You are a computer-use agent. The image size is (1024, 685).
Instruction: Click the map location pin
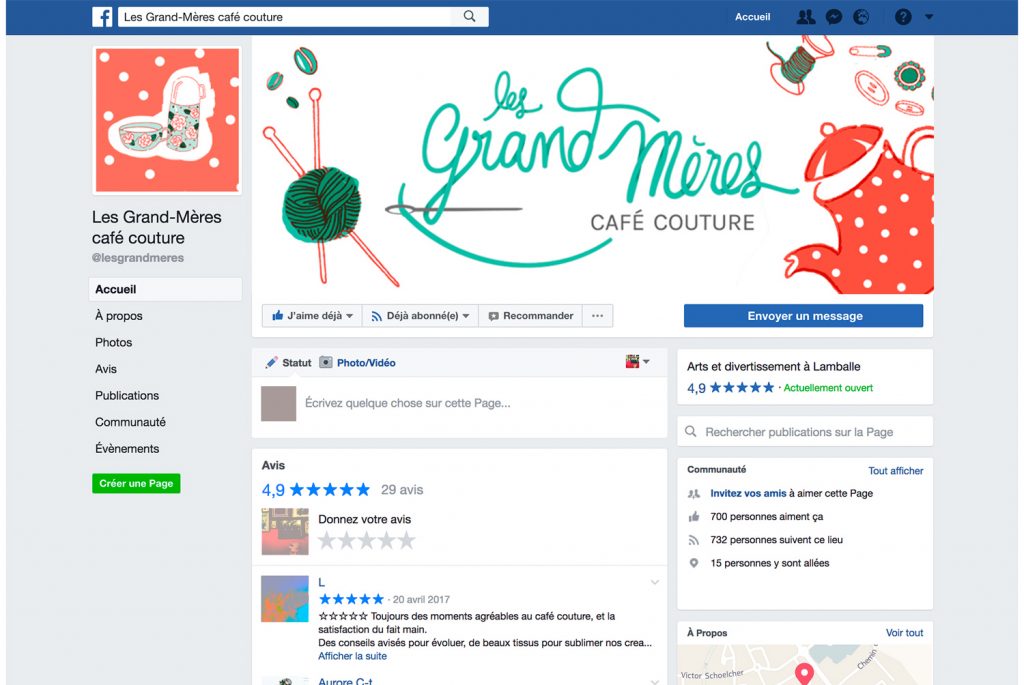tap(805, 673)
